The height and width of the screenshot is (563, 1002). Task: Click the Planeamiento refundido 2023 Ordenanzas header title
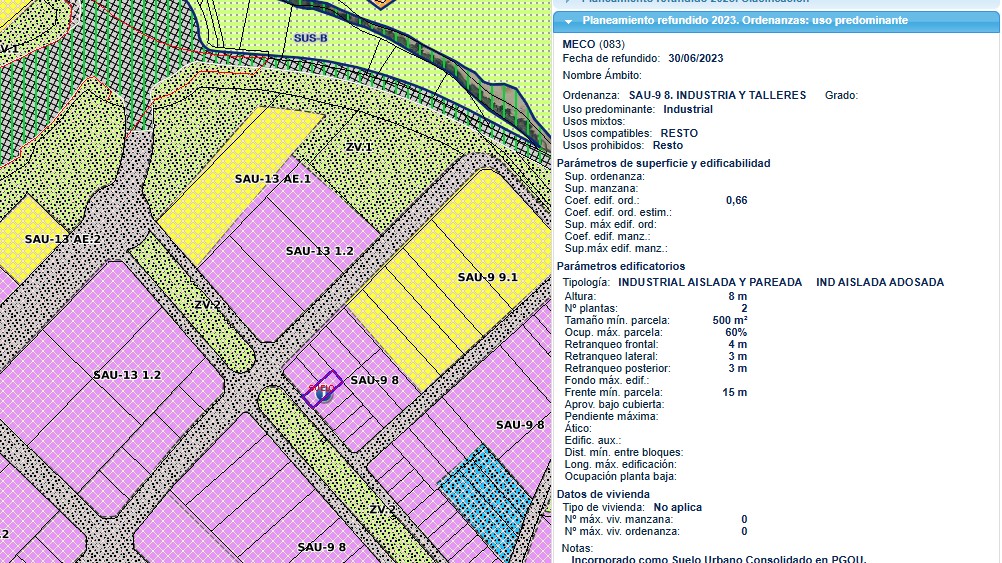coord(744,20)
